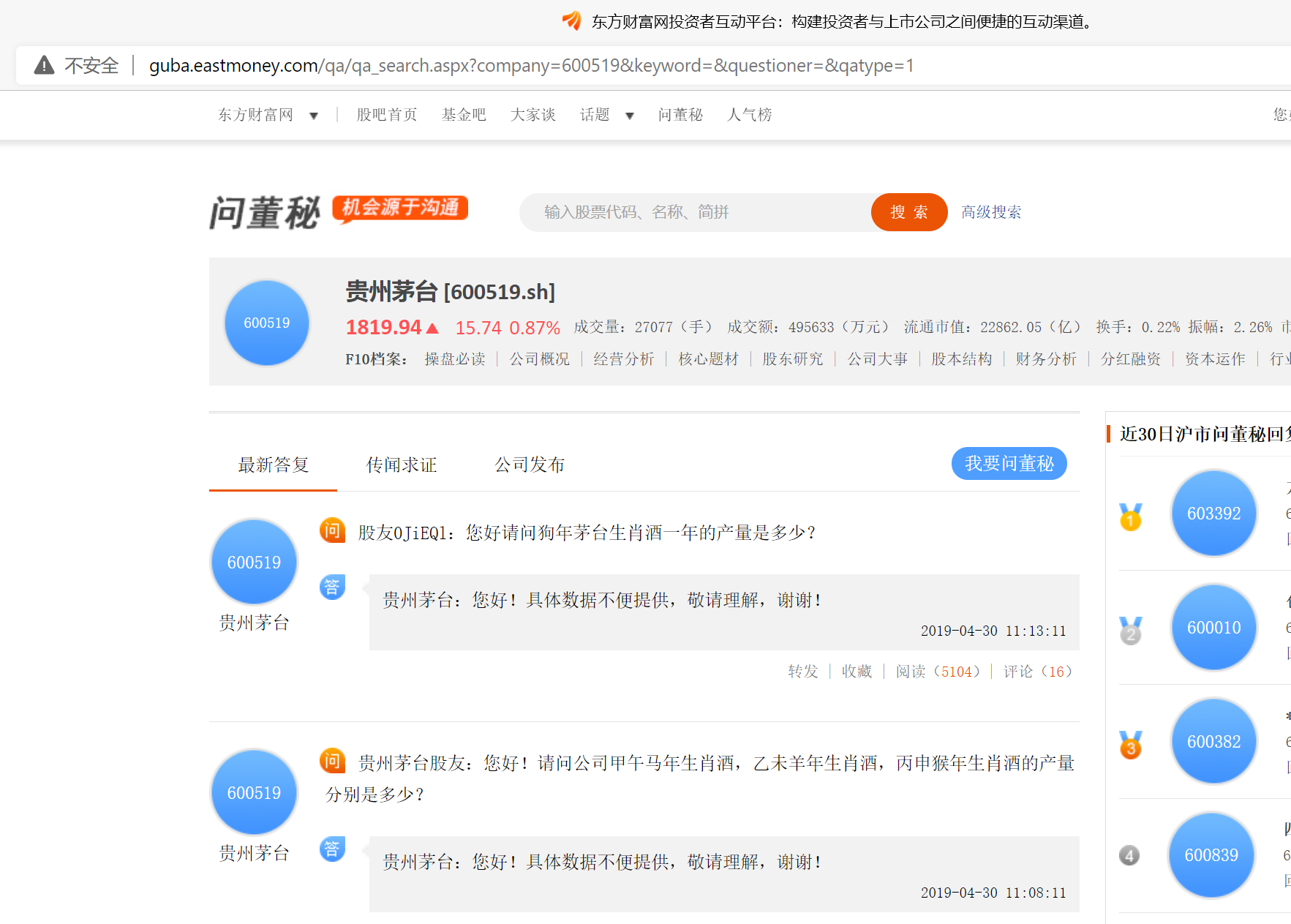Click the orange 问 icon of the 狗年茅台 question
1291x924 pixels.
click(332, 530)
